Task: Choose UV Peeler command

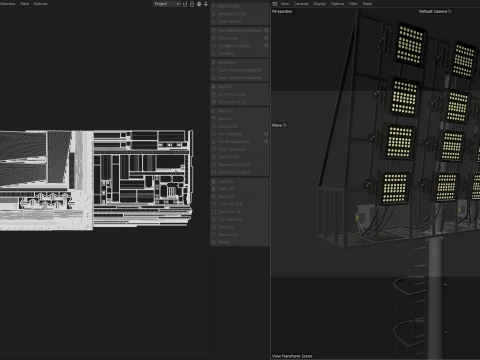Action: (x=240, y=62)
